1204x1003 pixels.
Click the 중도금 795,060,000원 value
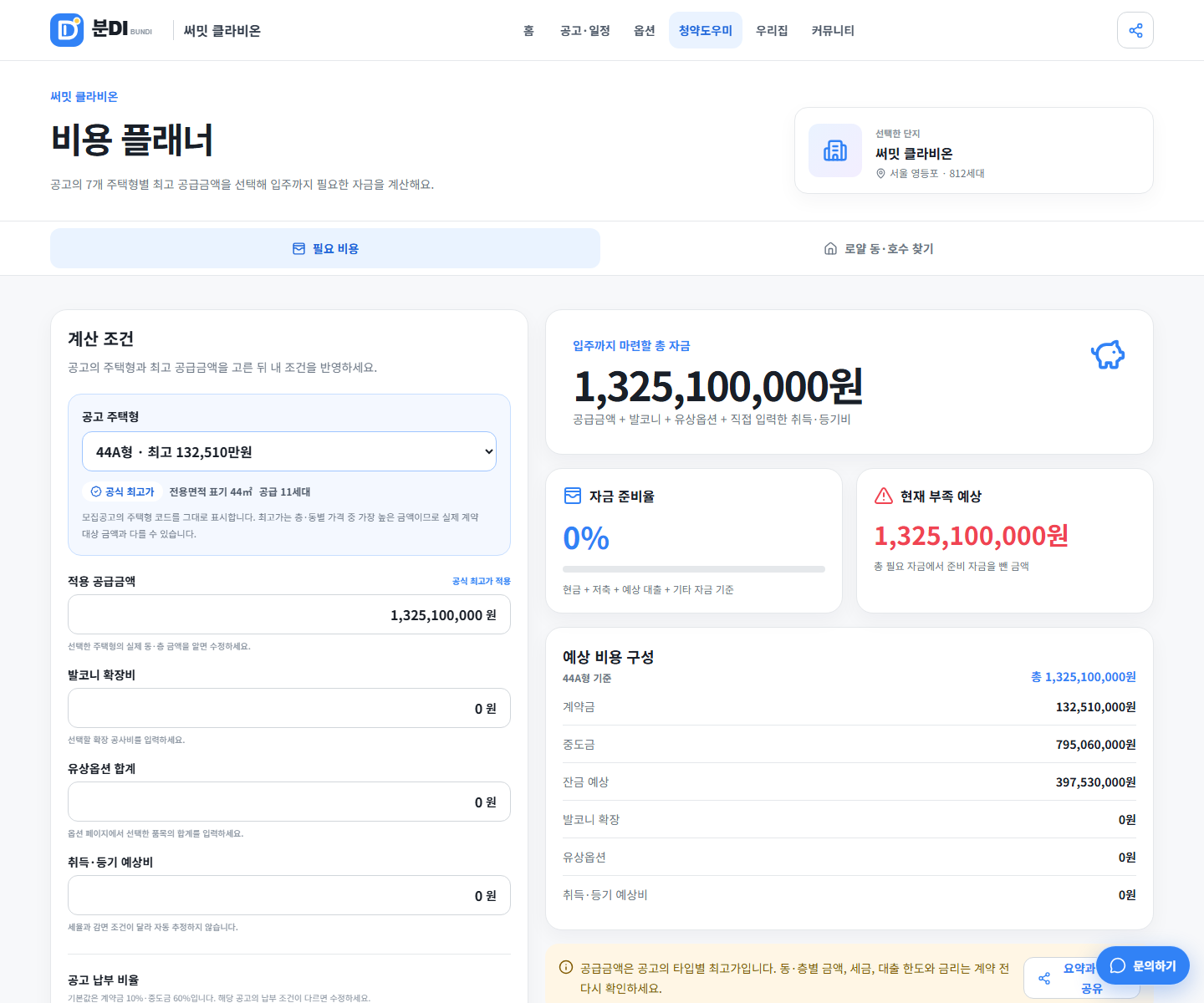pyautogui.click(x=1095, y=745)
